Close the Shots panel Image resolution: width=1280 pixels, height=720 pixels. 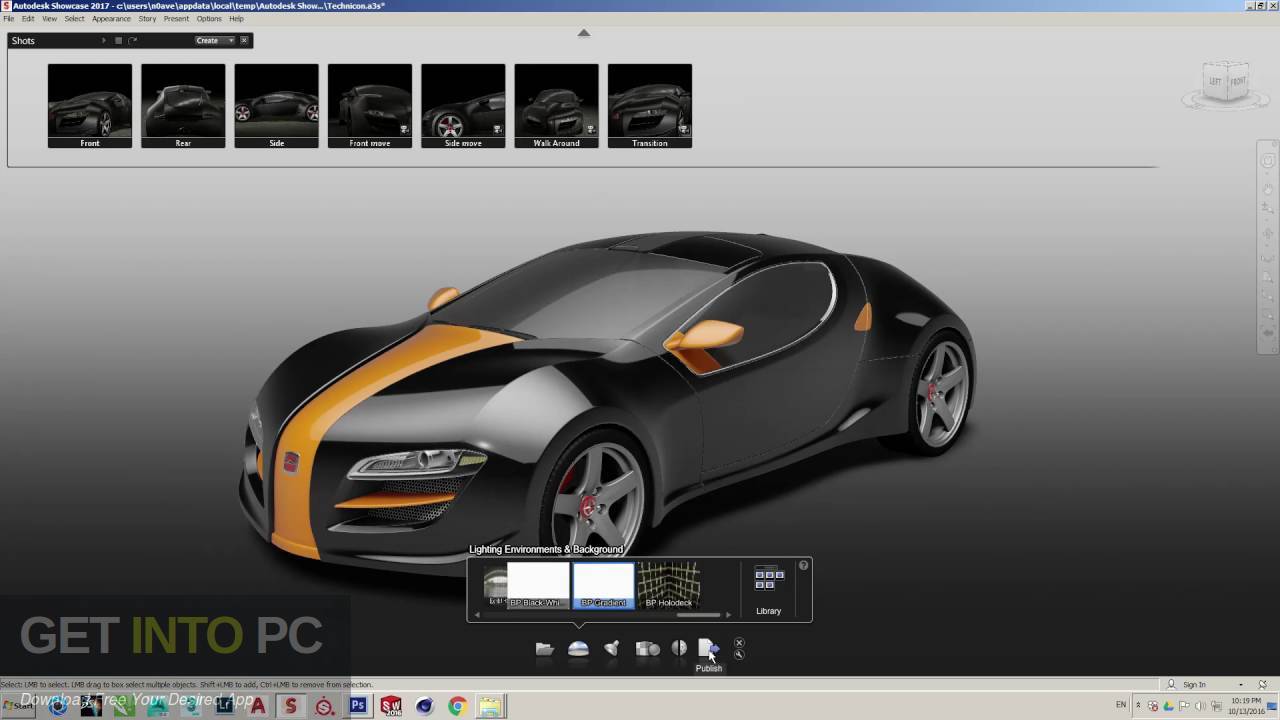pos(244,41)
